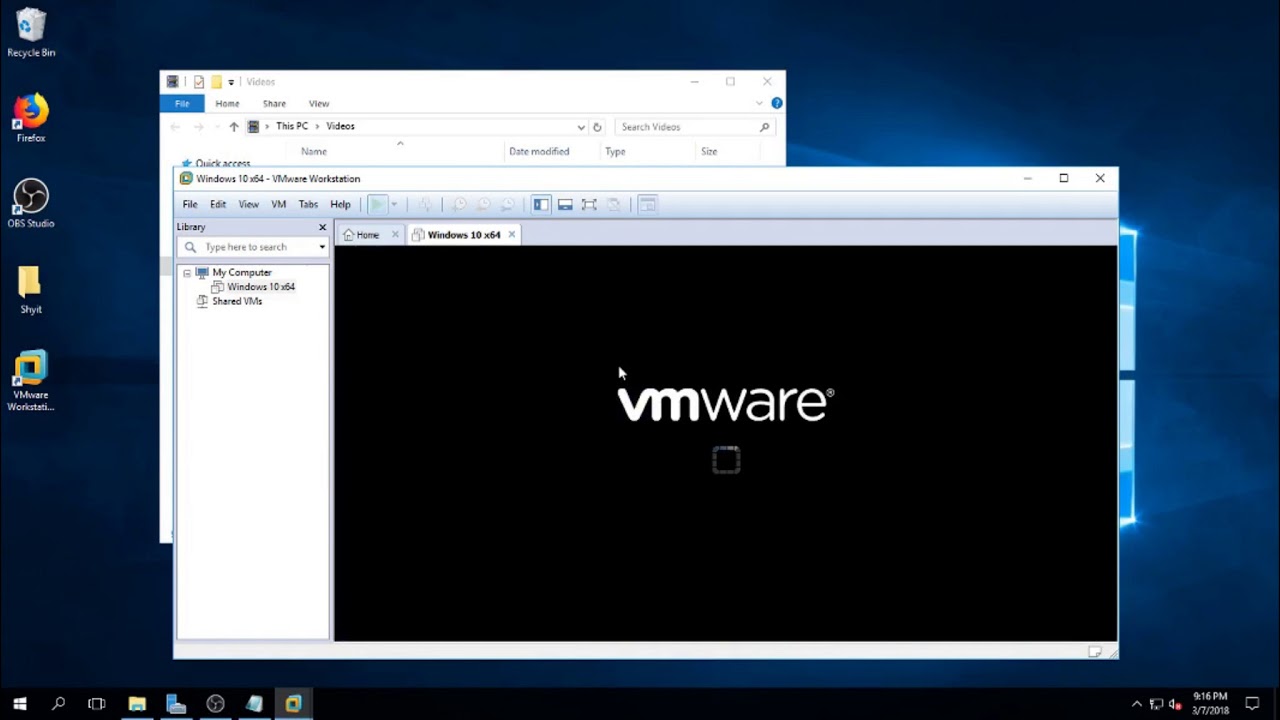The width and height of the screenshot is (1280, 720).
Task: Select Firefox desktop shortcut
Action: (31, 118)
